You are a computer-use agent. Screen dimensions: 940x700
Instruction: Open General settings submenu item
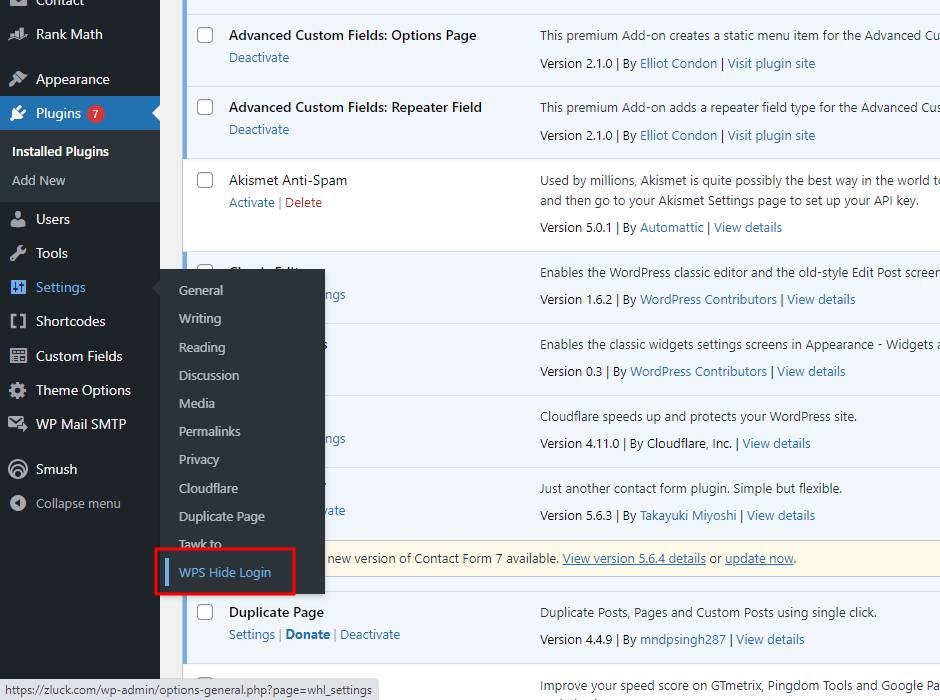point(201,290)
